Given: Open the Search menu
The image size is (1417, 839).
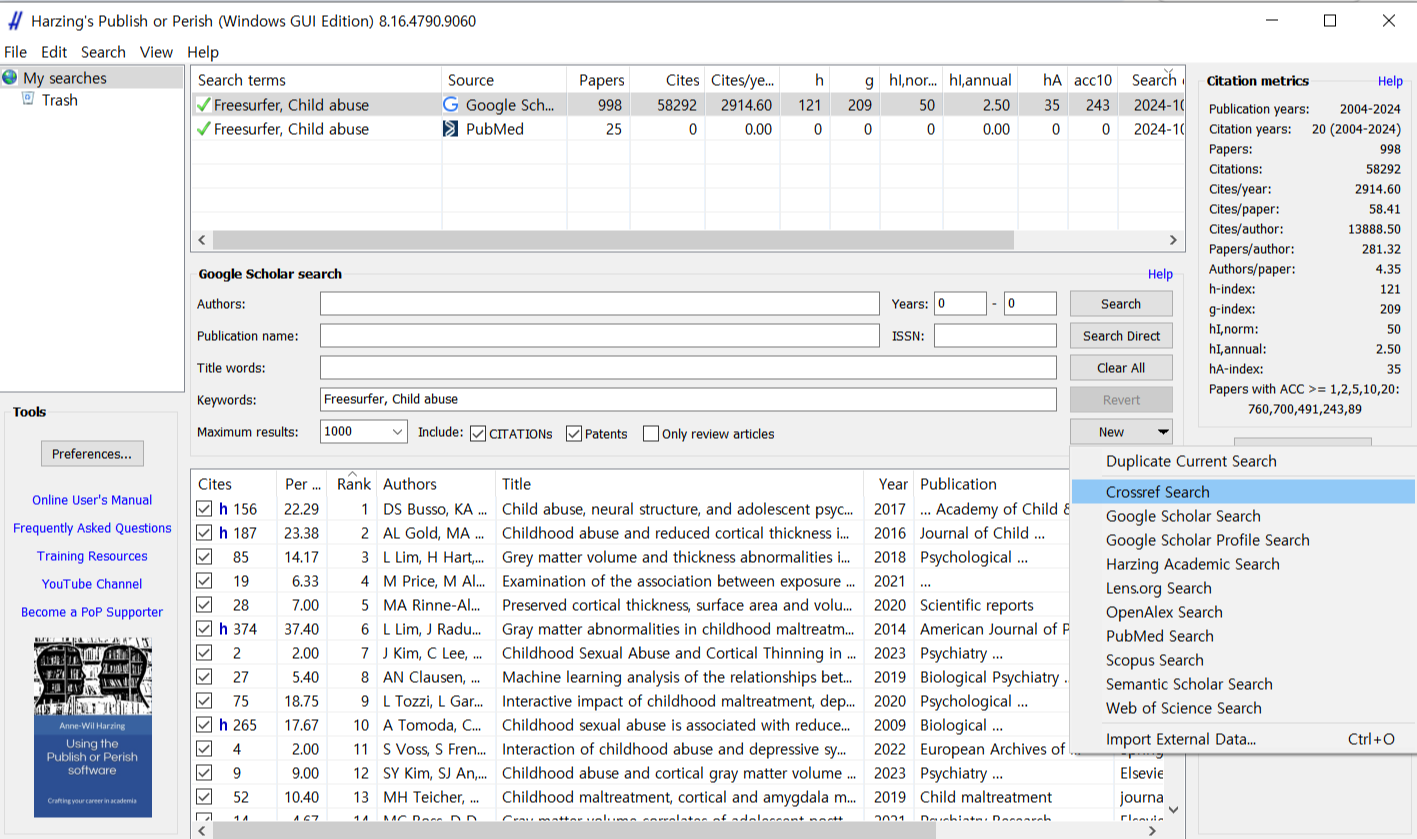Looking at the screenshot, I should (103, 52).
